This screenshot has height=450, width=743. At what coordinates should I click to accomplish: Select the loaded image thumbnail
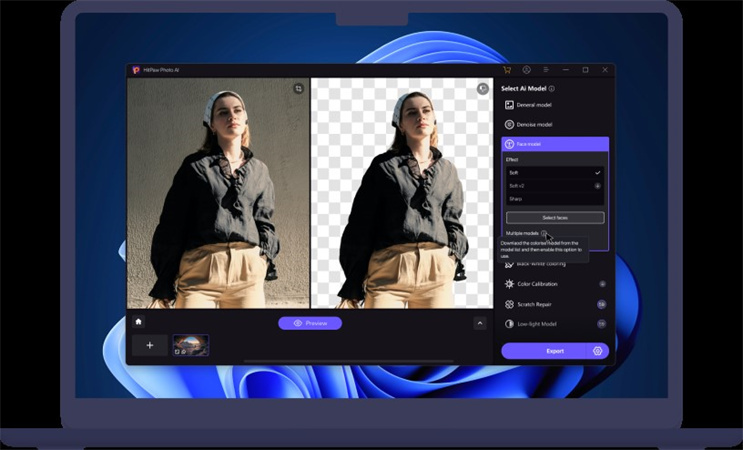pyautogui.click(x=190, y=345)
